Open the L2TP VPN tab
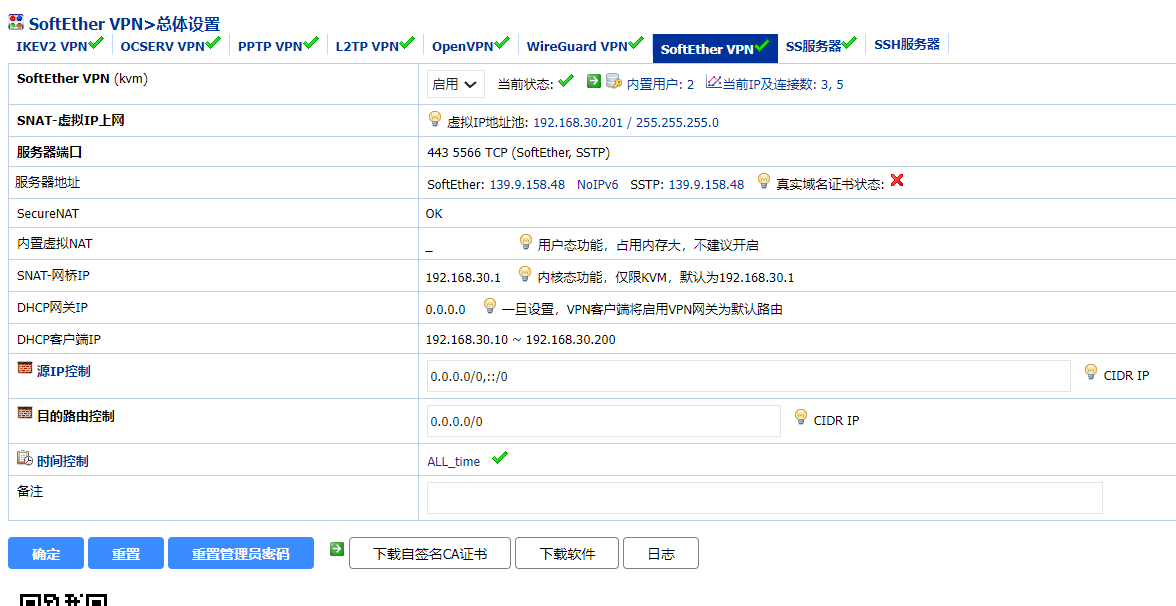 pos(375,45)
